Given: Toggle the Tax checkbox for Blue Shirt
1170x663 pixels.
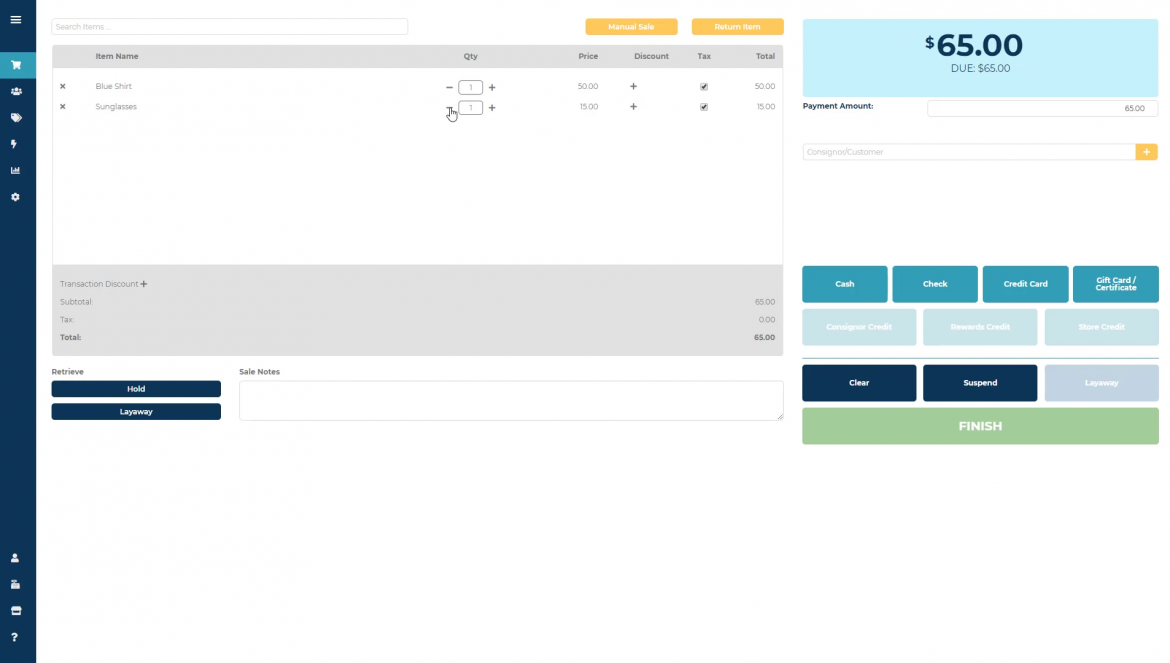Looking at the screenshot, I should coord(703,86).
